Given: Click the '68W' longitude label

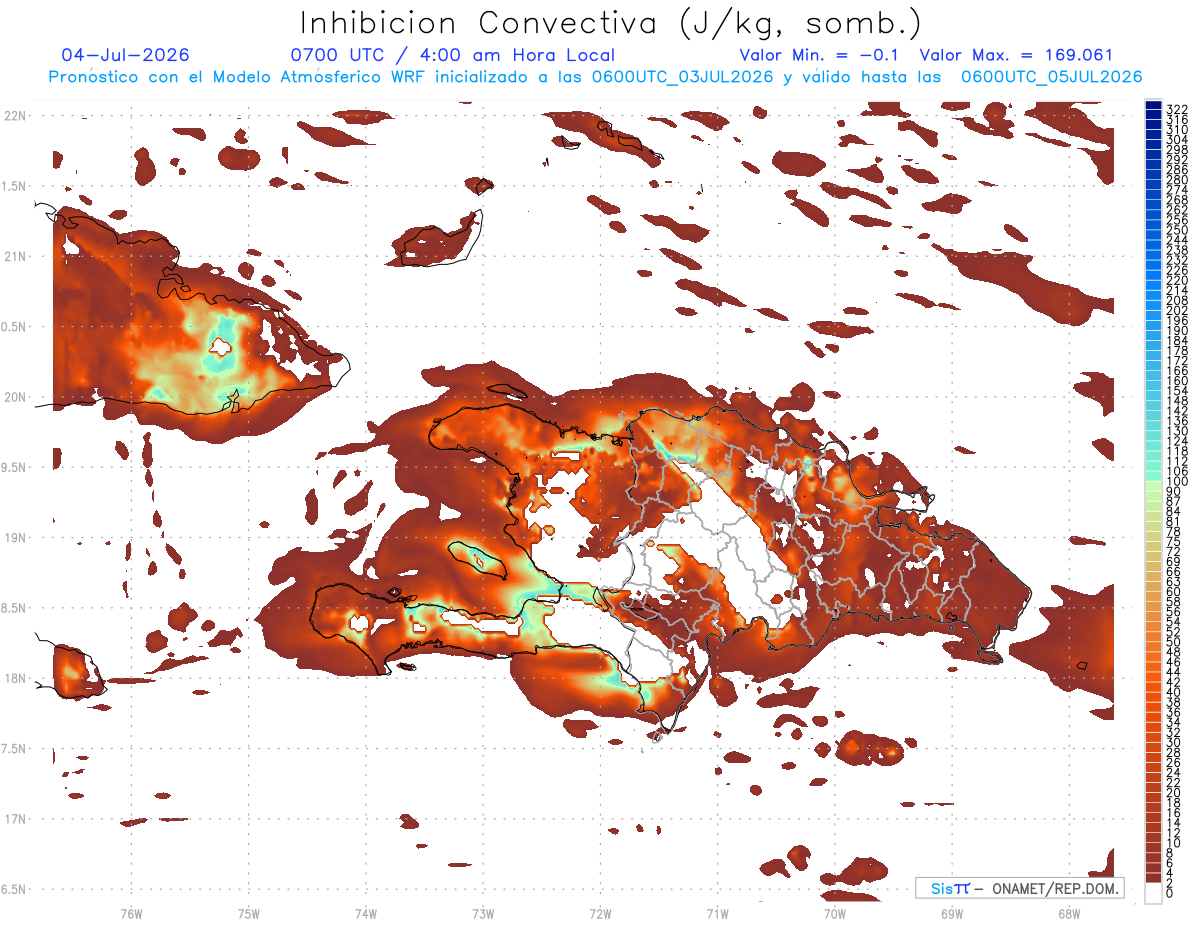Looking at the screenshot, I should pyautogui.click(x=1068, y=913).
